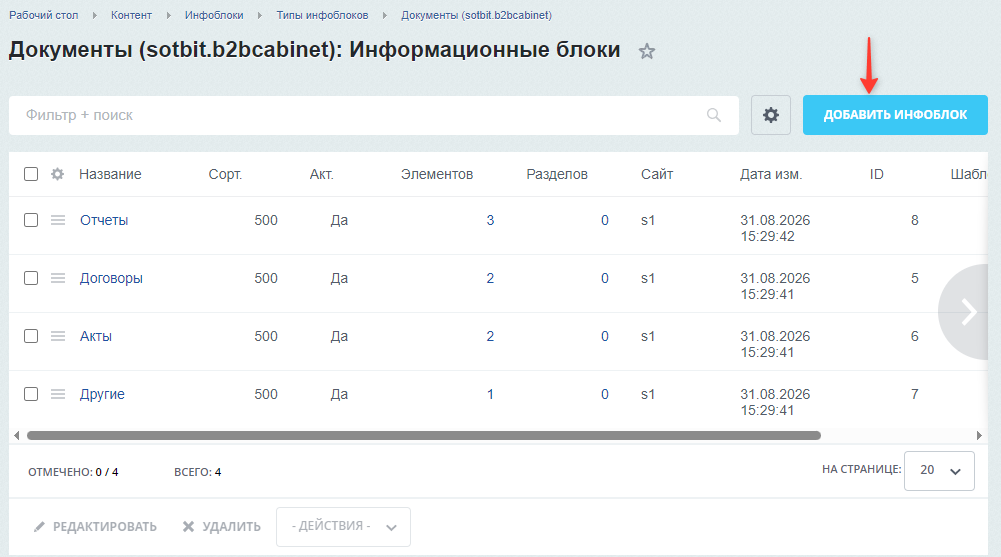This screenshot has width=1001, height=557.
Task: Click ID value 6 in Акты row
Action: pyautogui.click(x=914, y=336)
